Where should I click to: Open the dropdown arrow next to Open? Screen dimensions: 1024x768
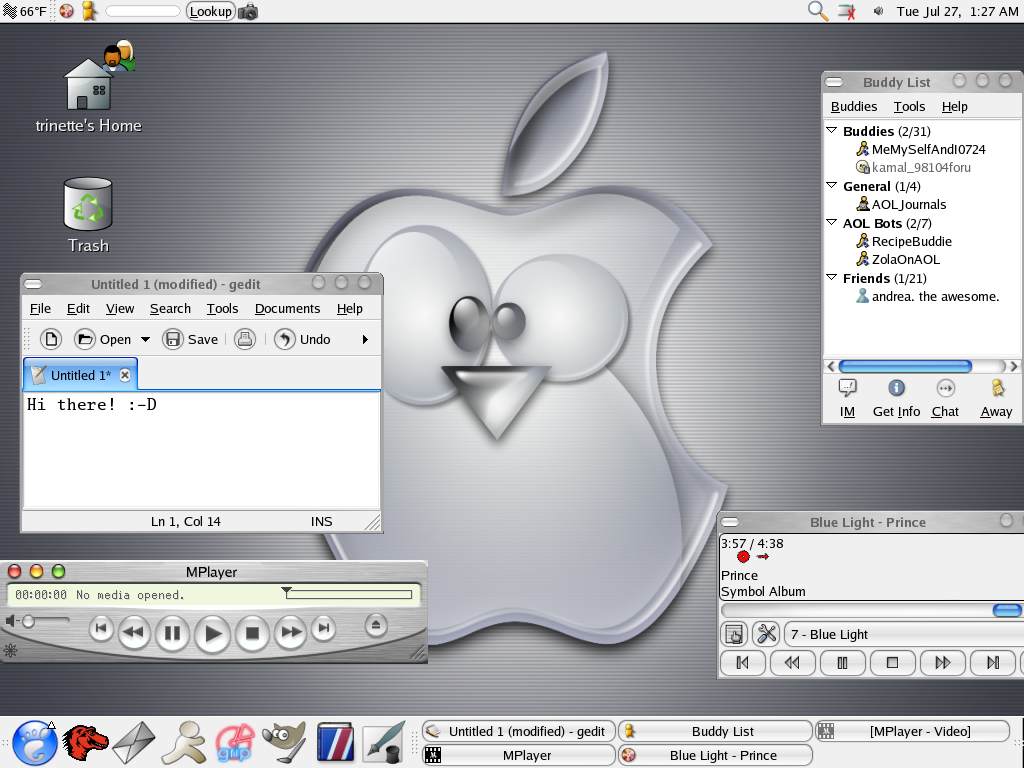tap(146, 340)
